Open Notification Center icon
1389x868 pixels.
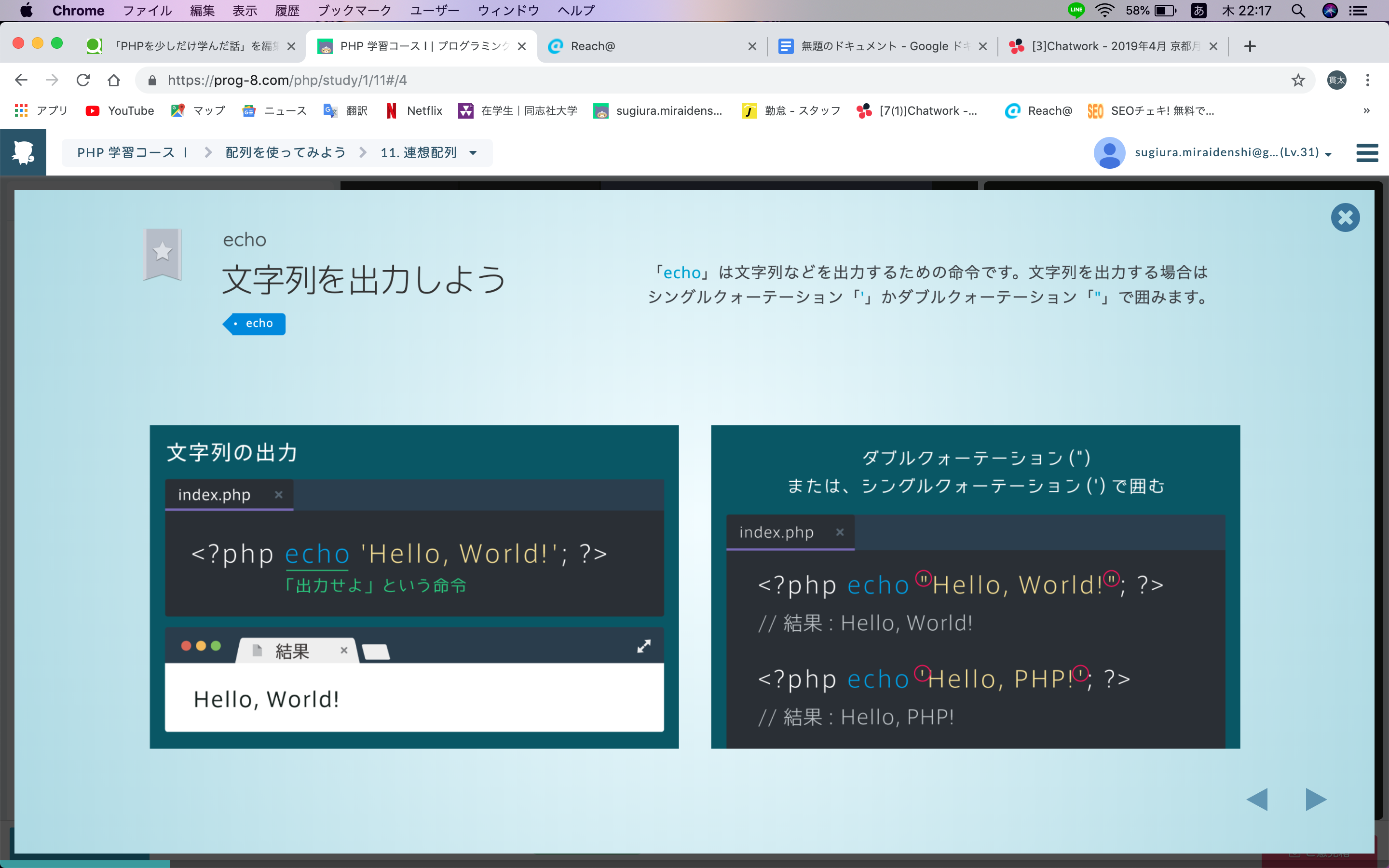1358,10
